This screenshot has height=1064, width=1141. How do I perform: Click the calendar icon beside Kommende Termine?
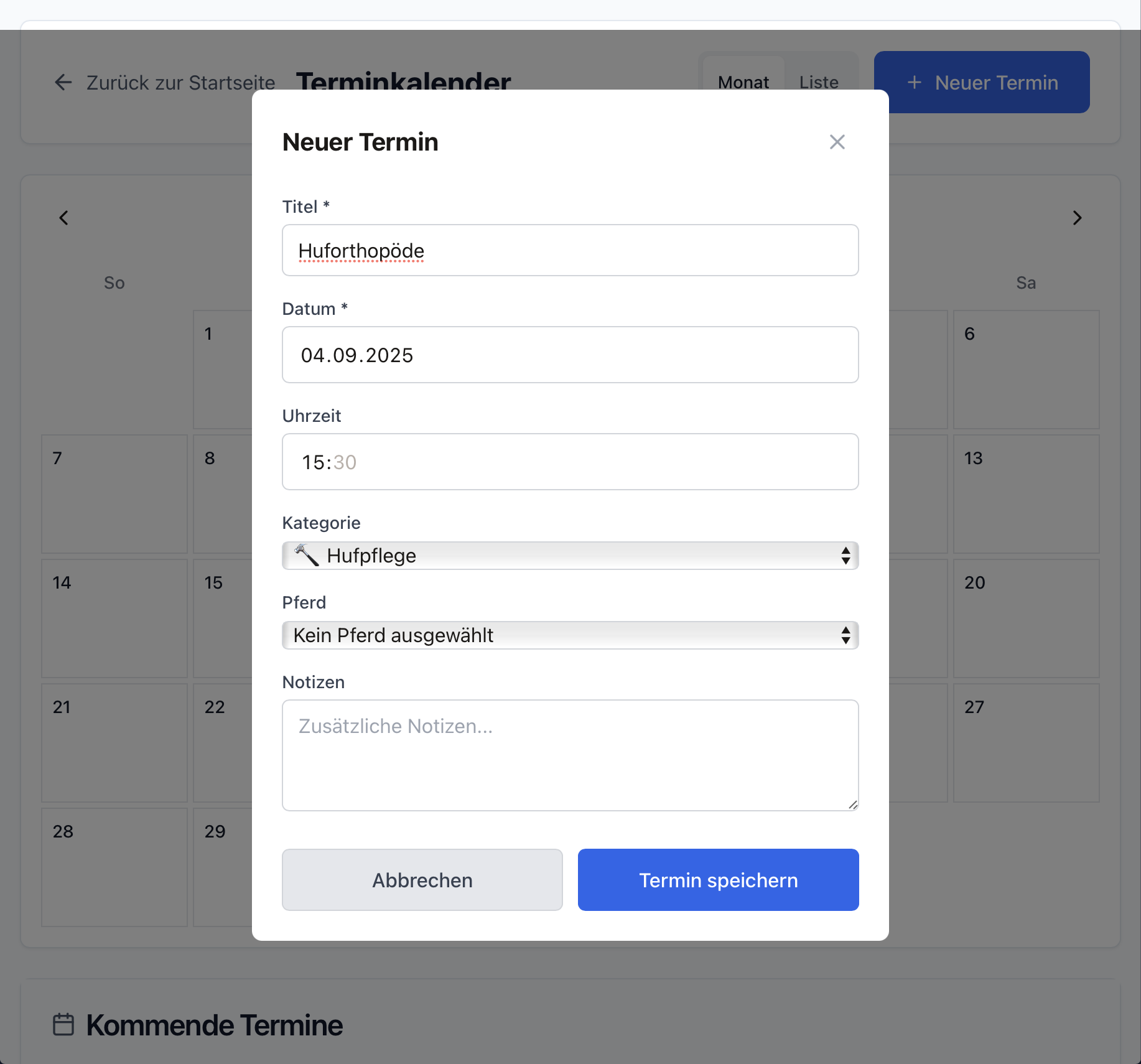(x=63, y=1025)
